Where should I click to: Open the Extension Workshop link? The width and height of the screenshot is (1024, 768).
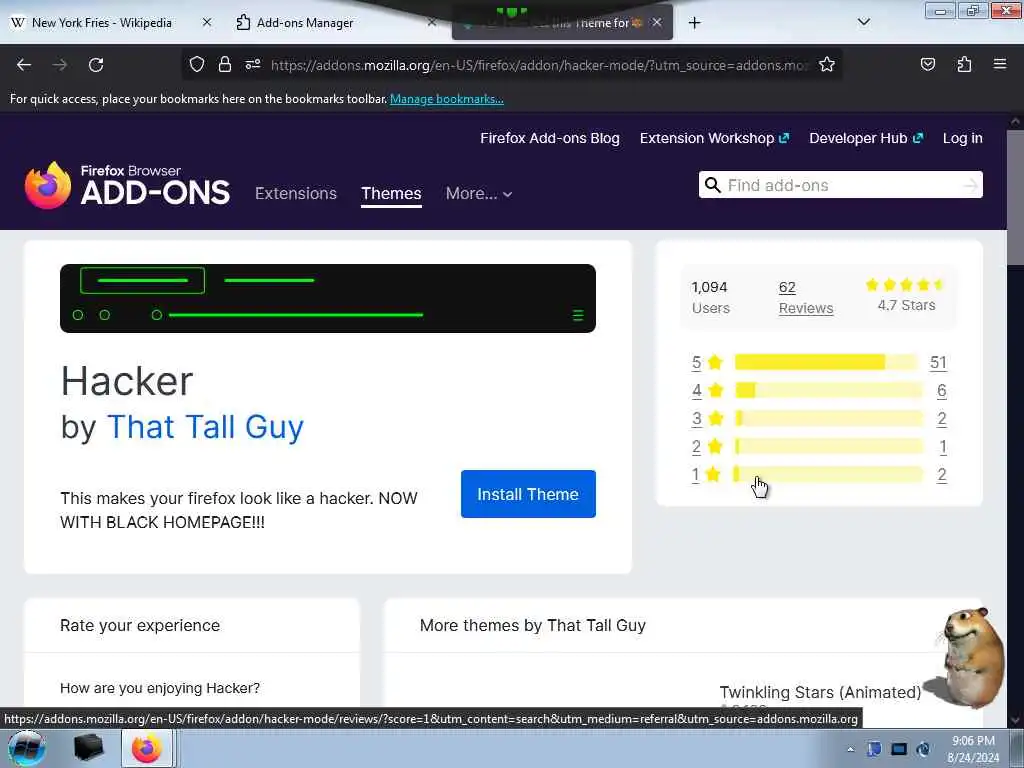coord(714,138)
